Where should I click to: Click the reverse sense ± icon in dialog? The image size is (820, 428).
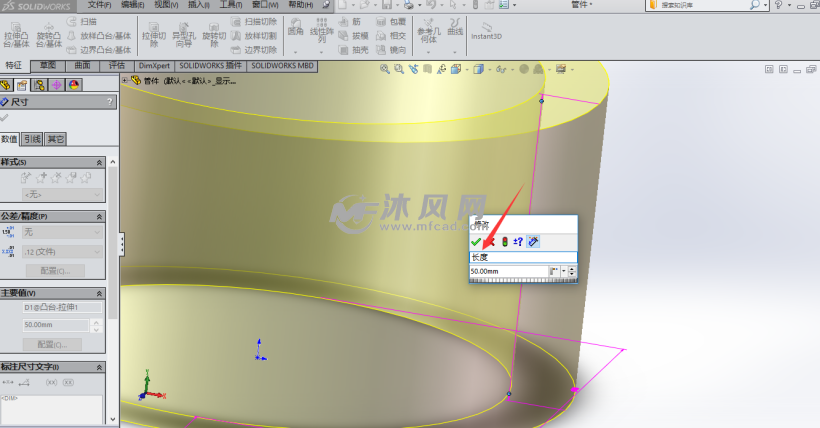pyautogui.click(x=518, y=242)
